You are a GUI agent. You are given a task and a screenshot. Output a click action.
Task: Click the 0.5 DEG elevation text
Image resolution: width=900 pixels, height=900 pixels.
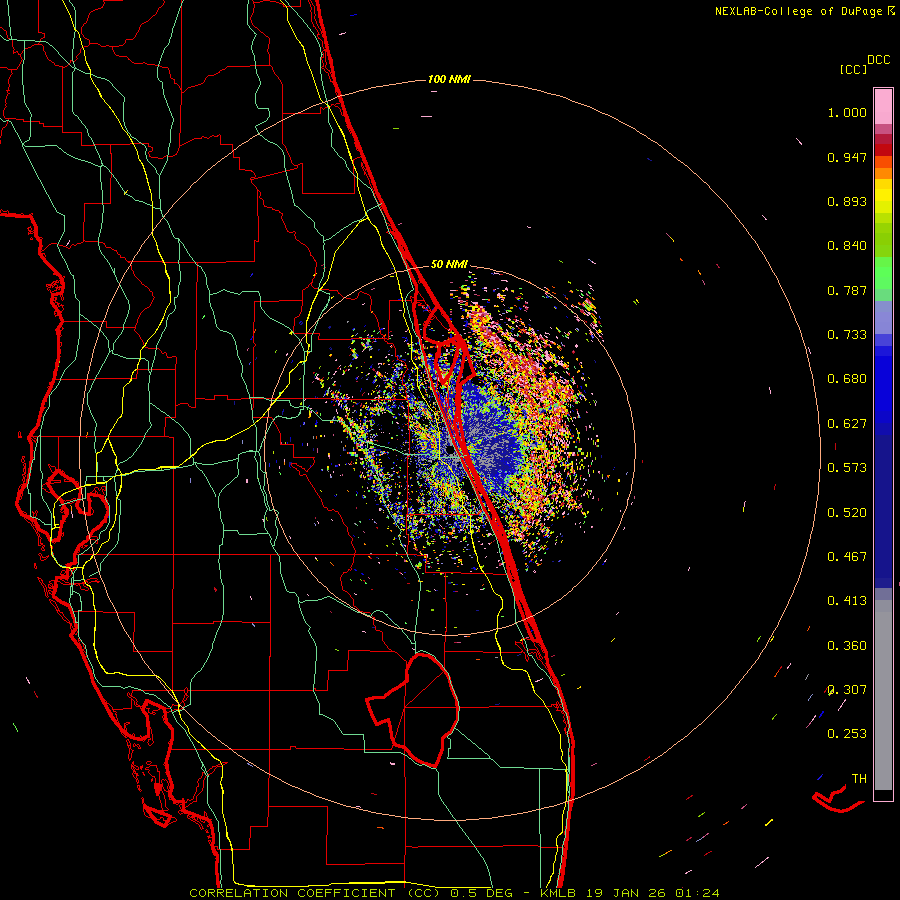coord(482,893)
